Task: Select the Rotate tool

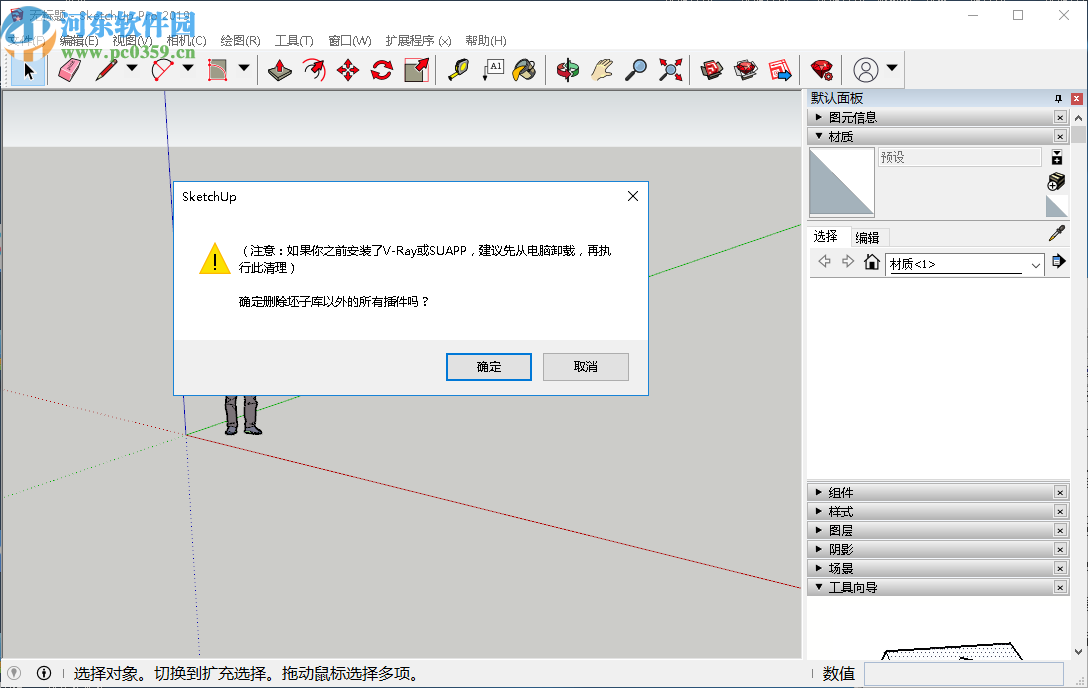Action: click(x=382, y=70)
